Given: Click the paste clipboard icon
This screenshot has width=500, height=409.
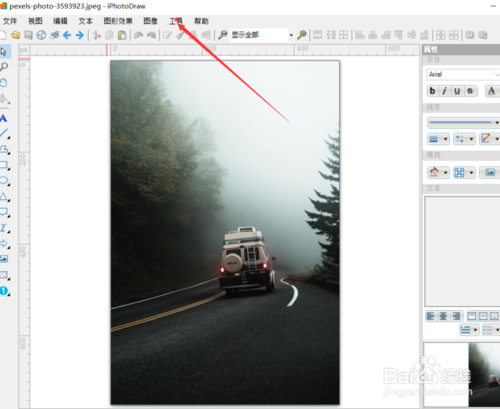Looking at the screenshot, I should pos(122,35).
